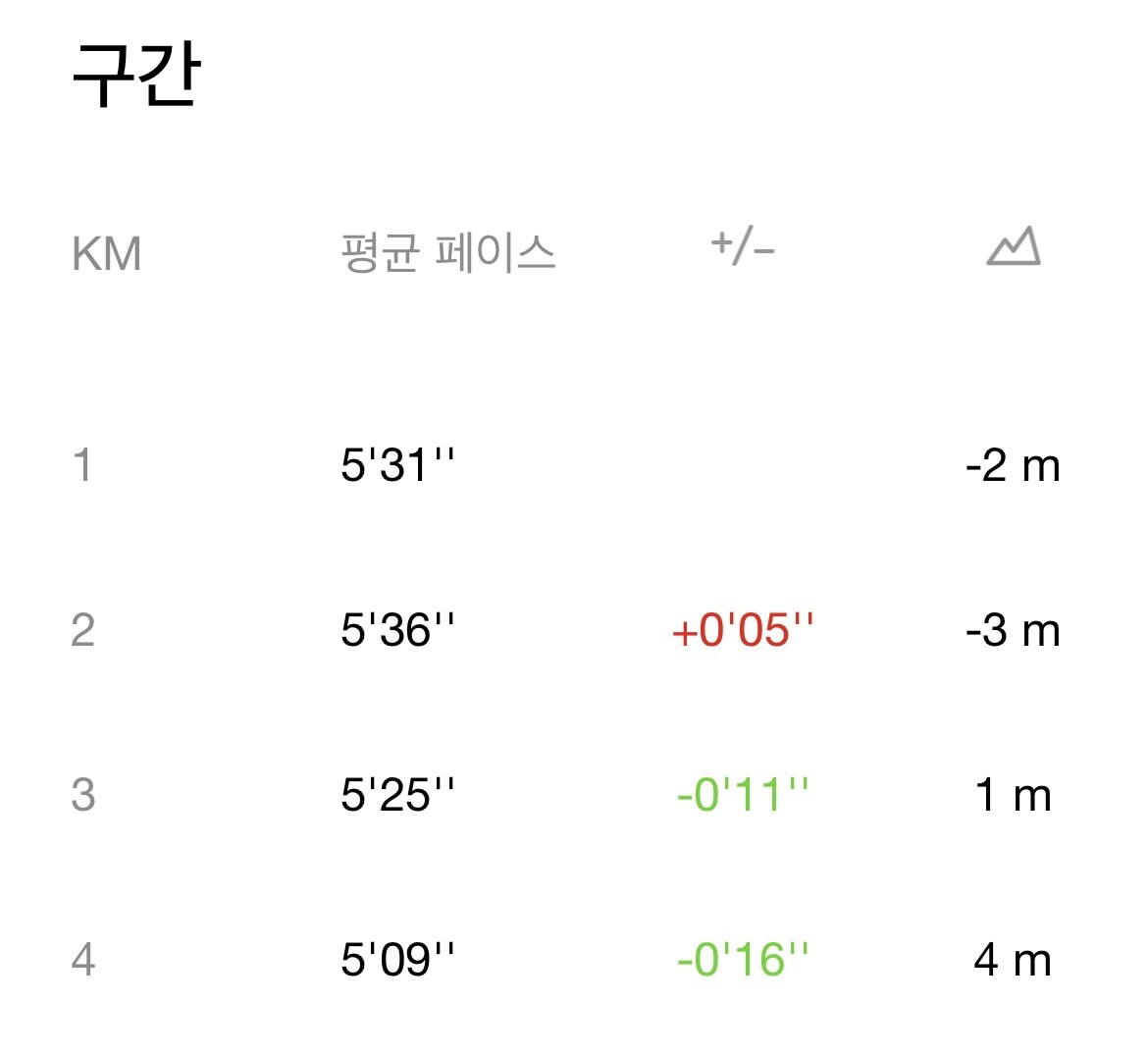
Task: Tap the elevation mountain icon header
Action: point(1014,246)
